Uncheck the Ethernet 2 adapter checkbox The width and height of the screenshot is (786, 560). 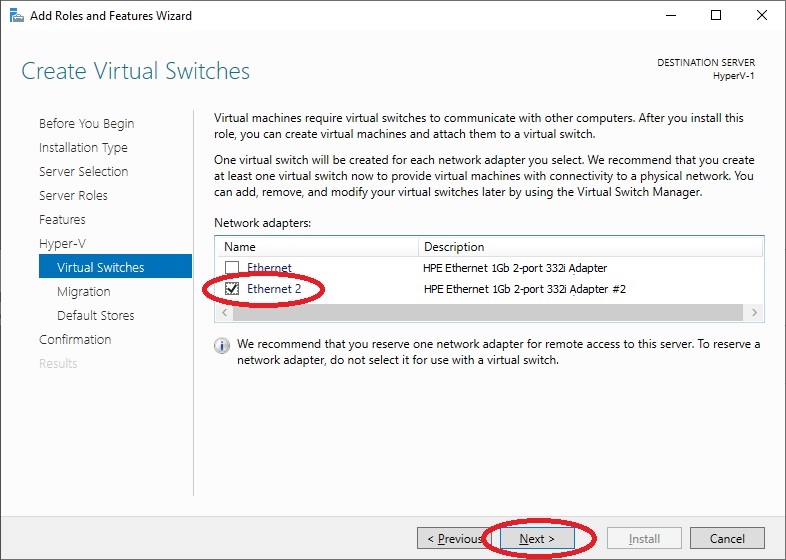click(232, 289)
